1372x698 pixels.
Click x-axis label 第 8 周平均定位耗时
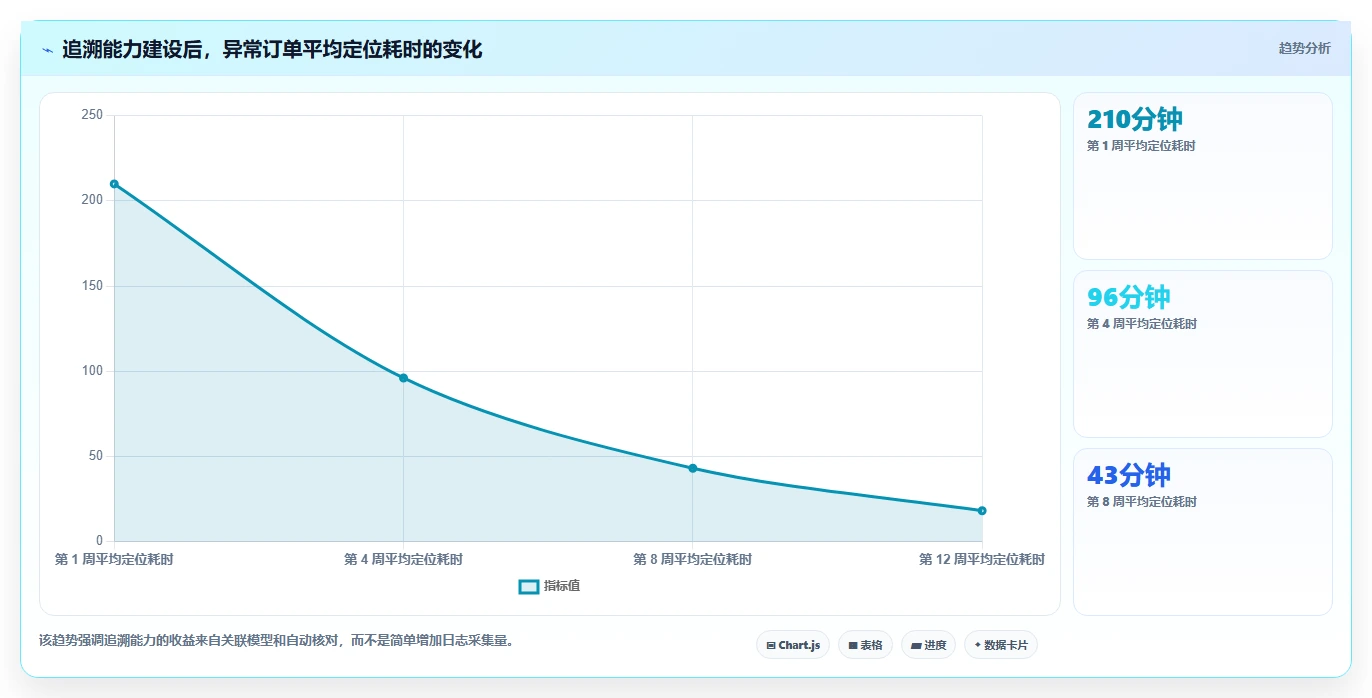[x=692, y=560]
